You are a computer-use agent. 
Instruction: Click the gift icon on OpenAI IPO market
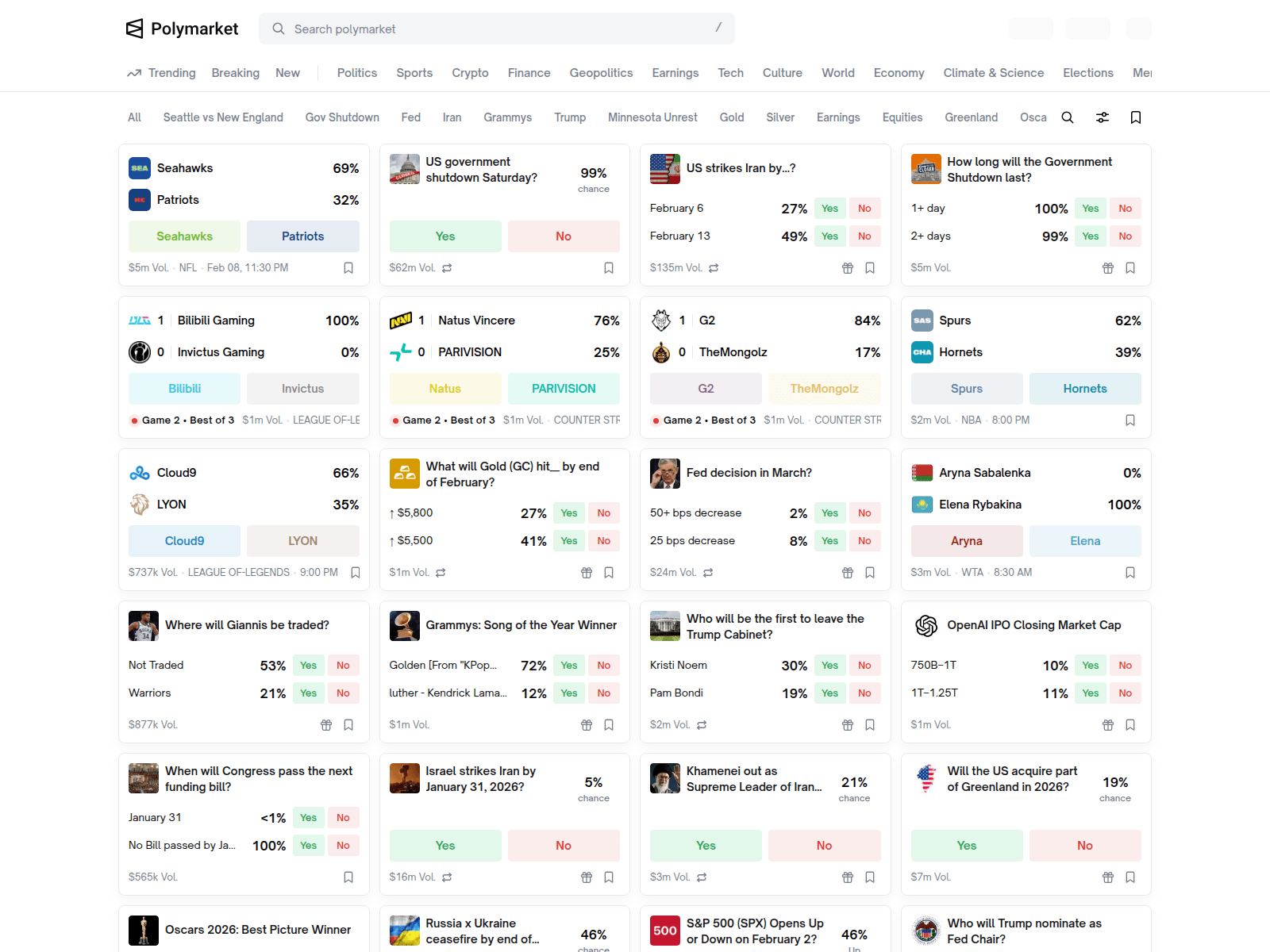(x=1107, y=724)
